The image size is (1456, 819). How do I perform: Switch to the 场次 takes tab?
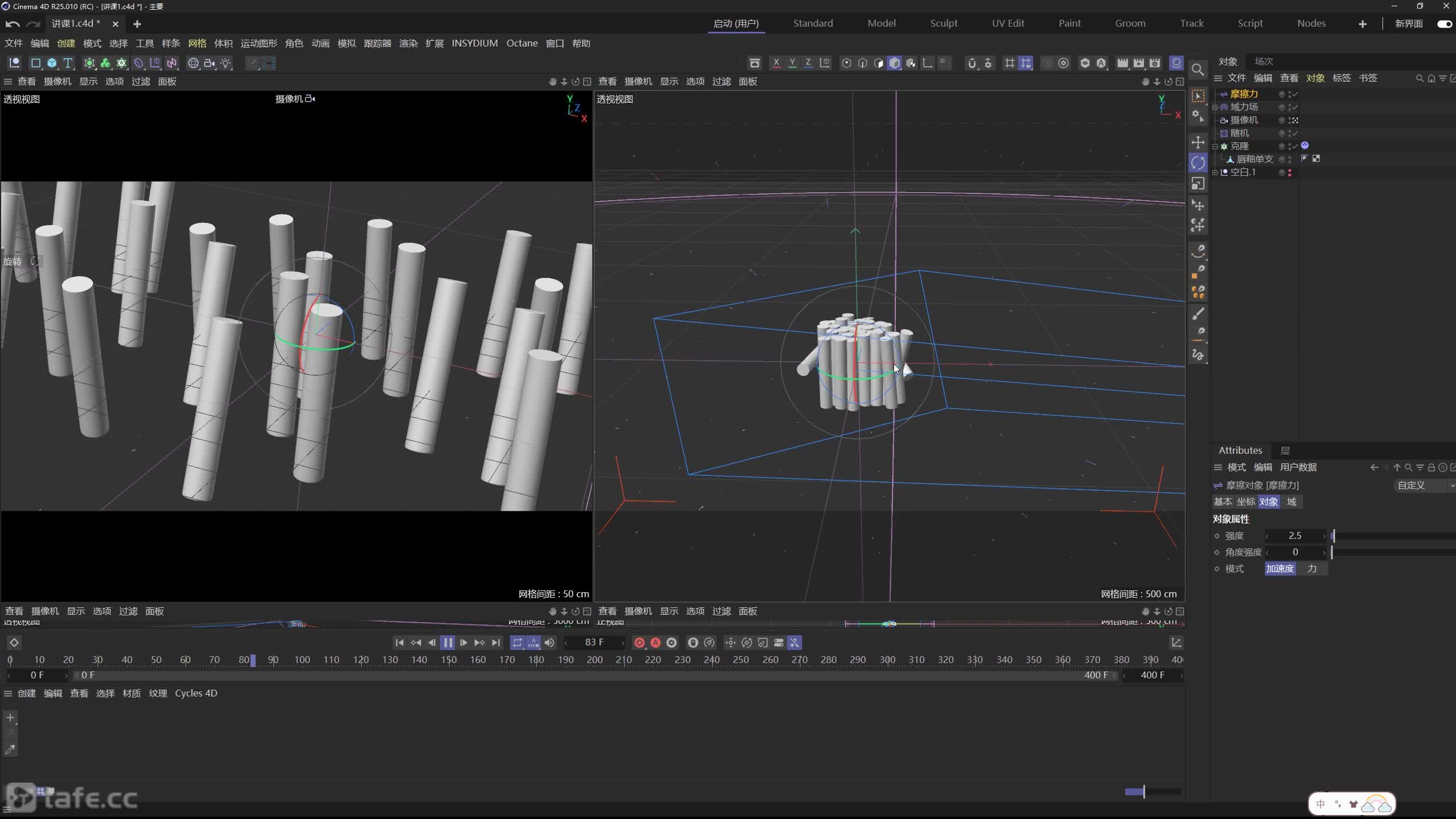[1264, 61]
